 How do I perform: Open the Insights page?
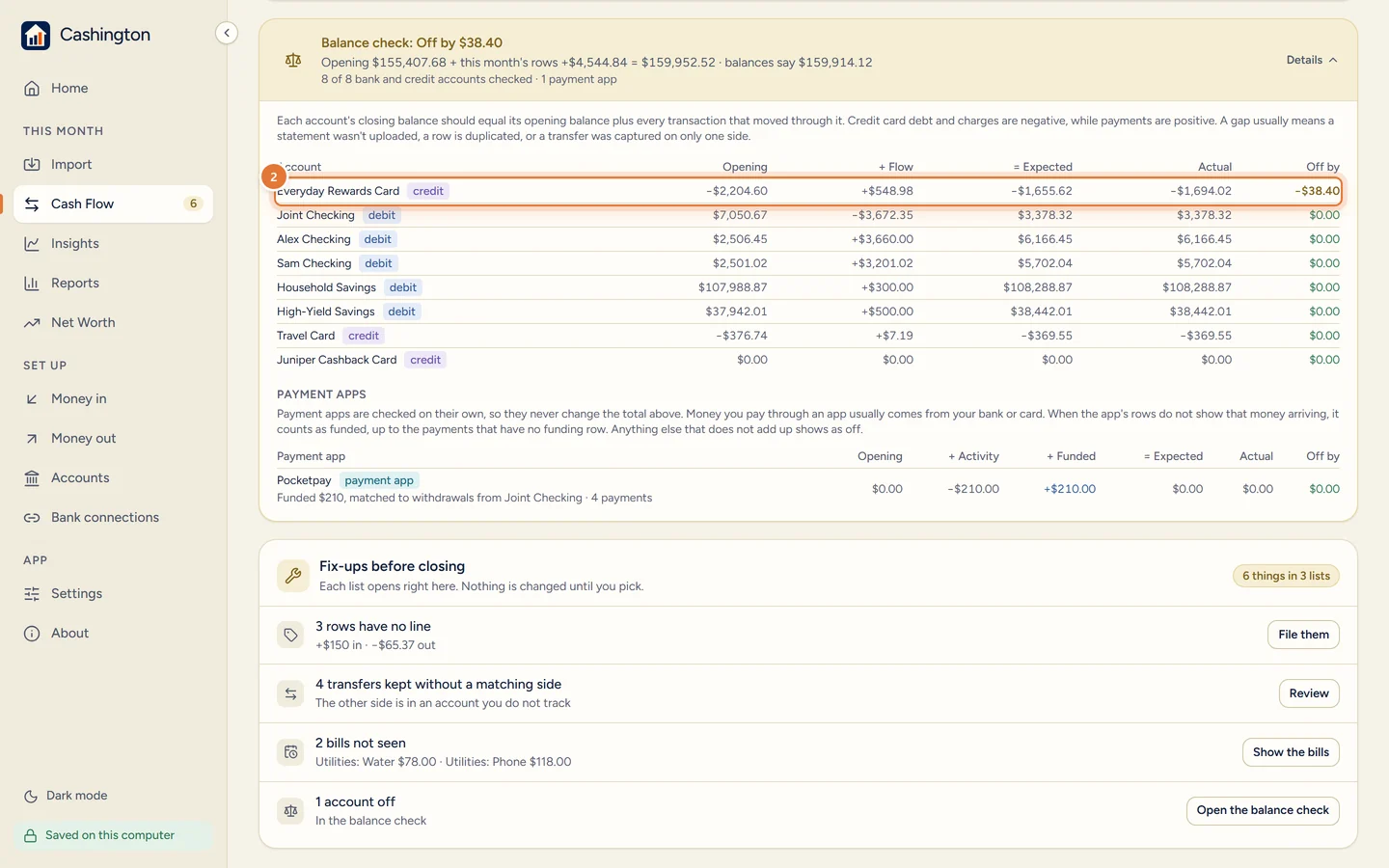click(113, 243)
